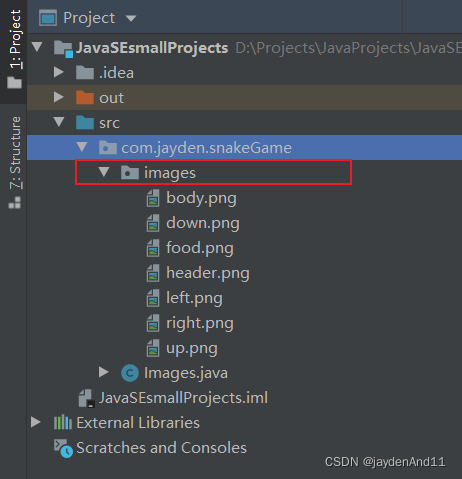462x479 pixels.
Task: Click the food.png image file icon
Action: point(153,248)
